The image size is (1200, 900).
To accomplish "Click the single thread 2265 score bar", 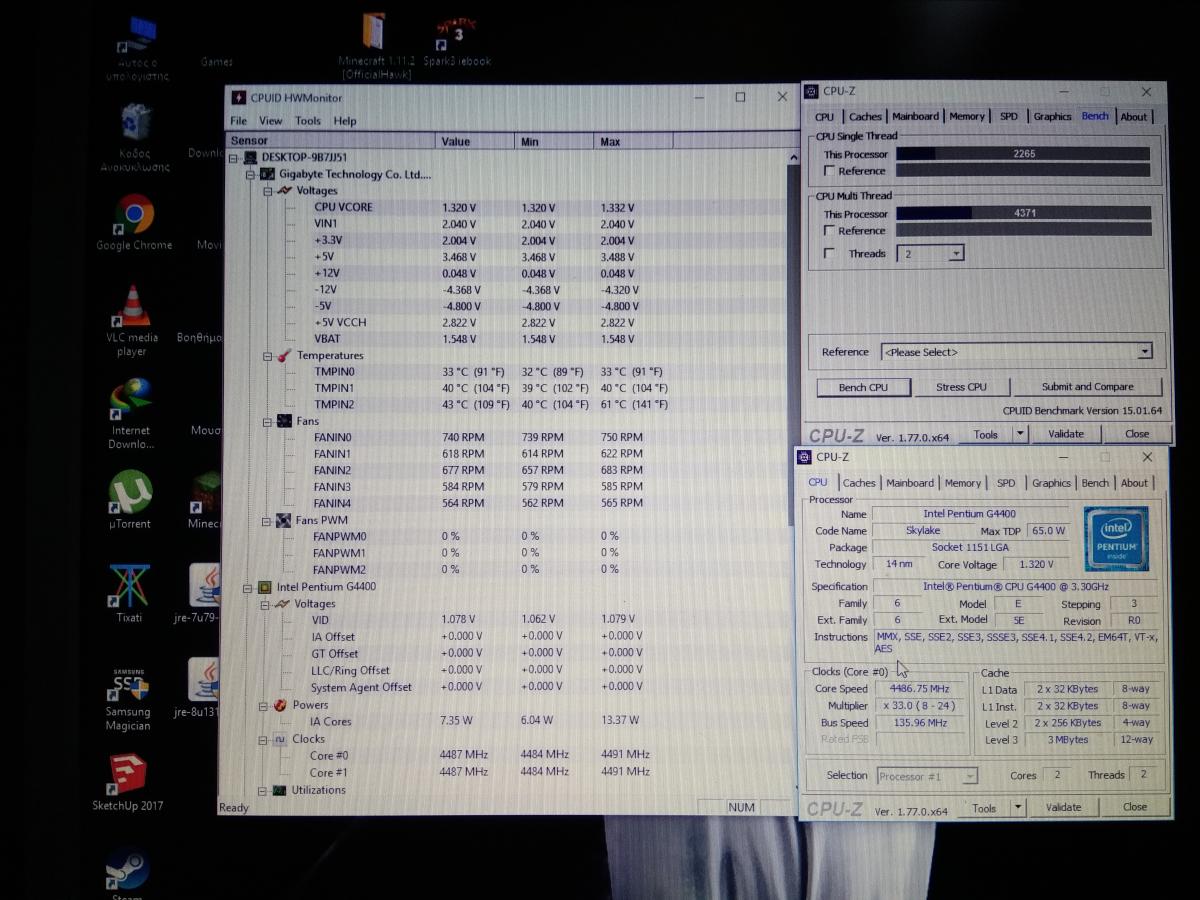I will (x=1023, y=154).
